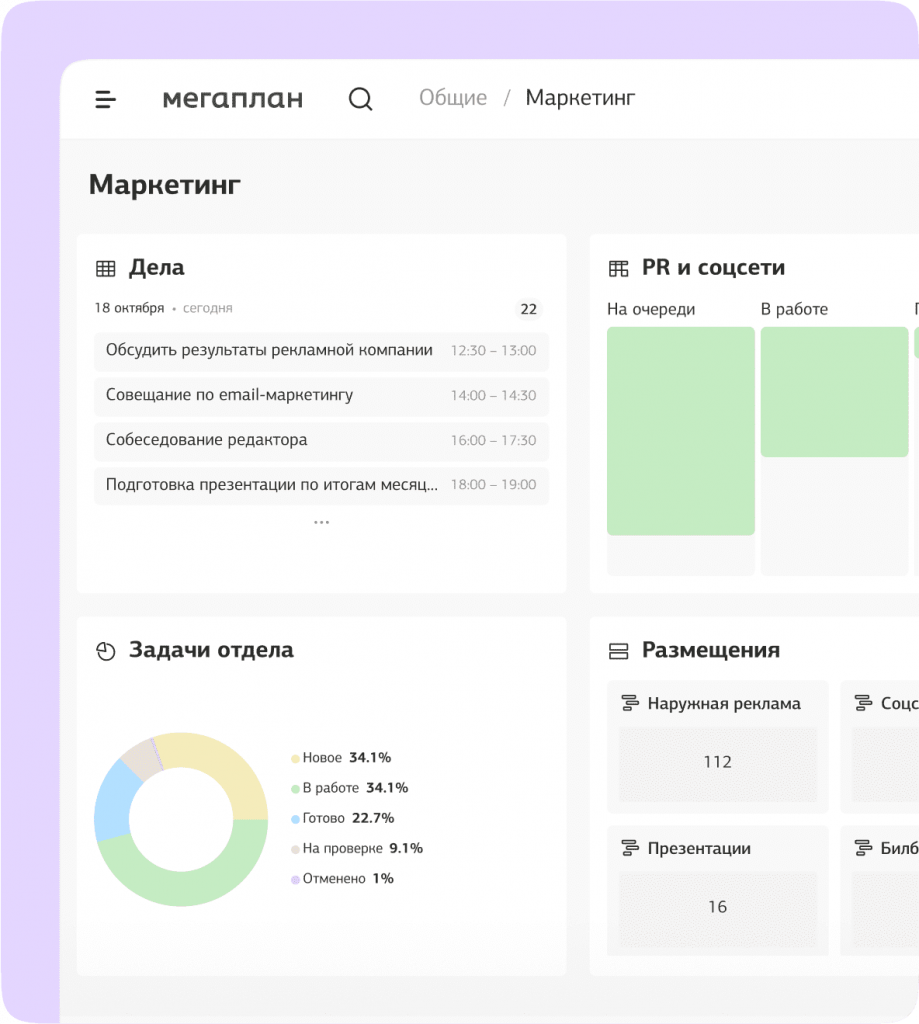Open the На очереди green card
The width and height of the screenshot is (919, 1024).
(x=680, y=431)
